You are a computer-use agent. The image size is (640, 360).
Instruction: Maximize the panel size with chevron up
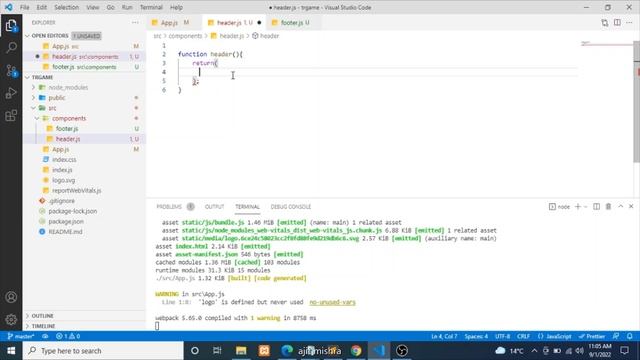(620, 207)
